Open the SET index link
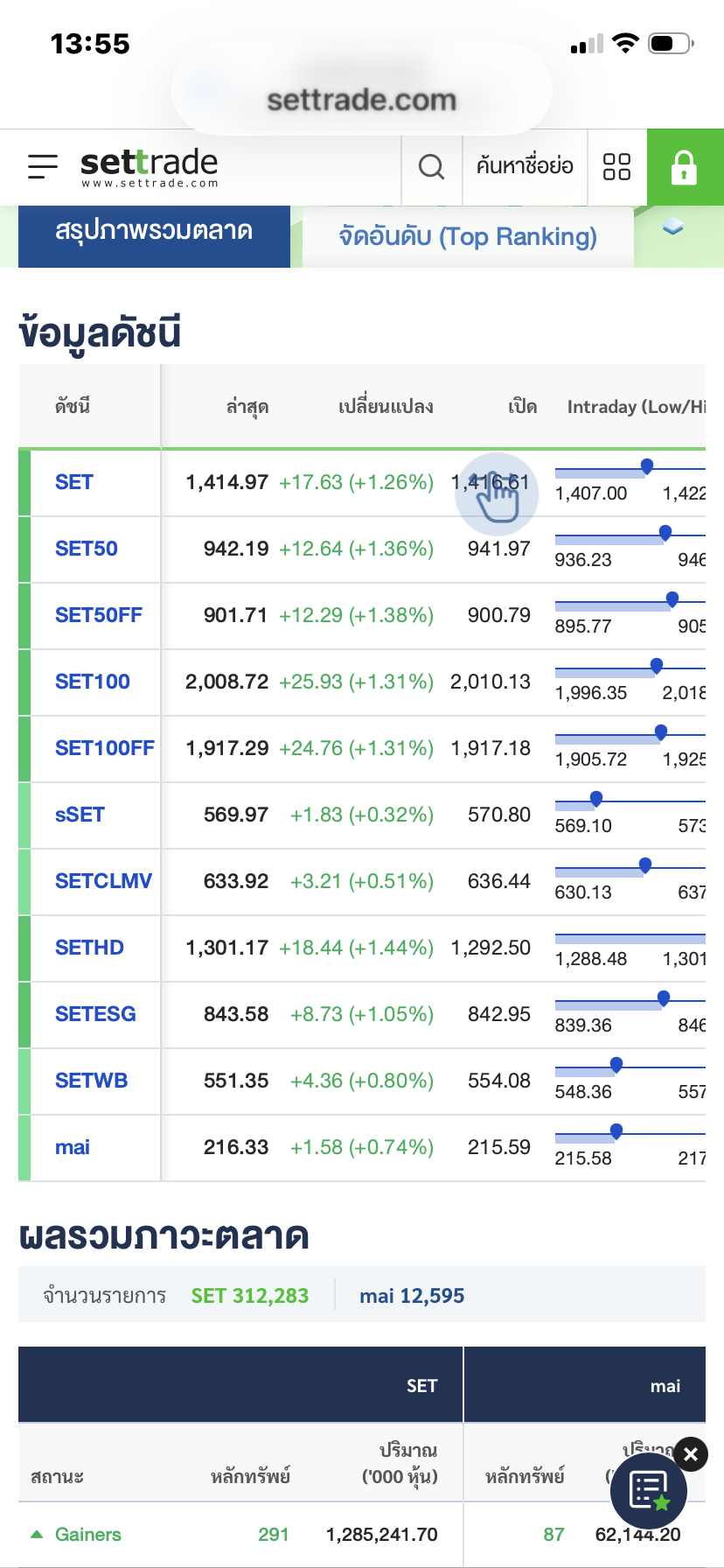 pos(74,482)
